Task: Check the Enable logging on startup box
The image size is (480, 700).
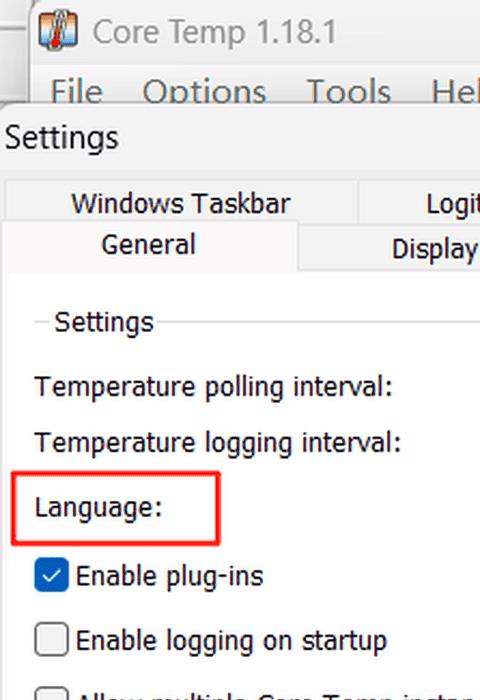Action: 51,639
